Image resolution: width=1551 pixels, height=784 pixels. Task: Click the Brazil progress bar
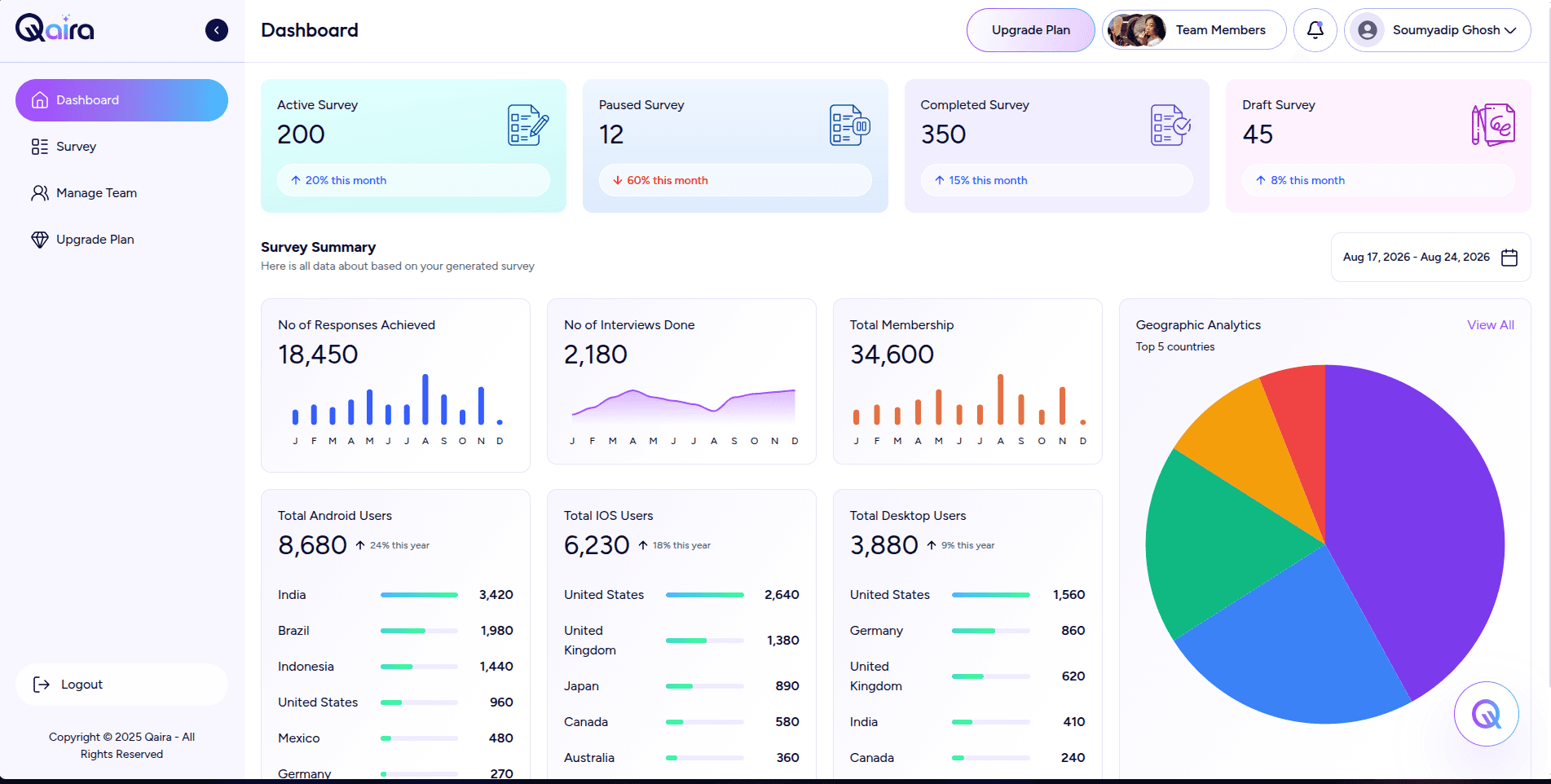(x=419, y=631)
